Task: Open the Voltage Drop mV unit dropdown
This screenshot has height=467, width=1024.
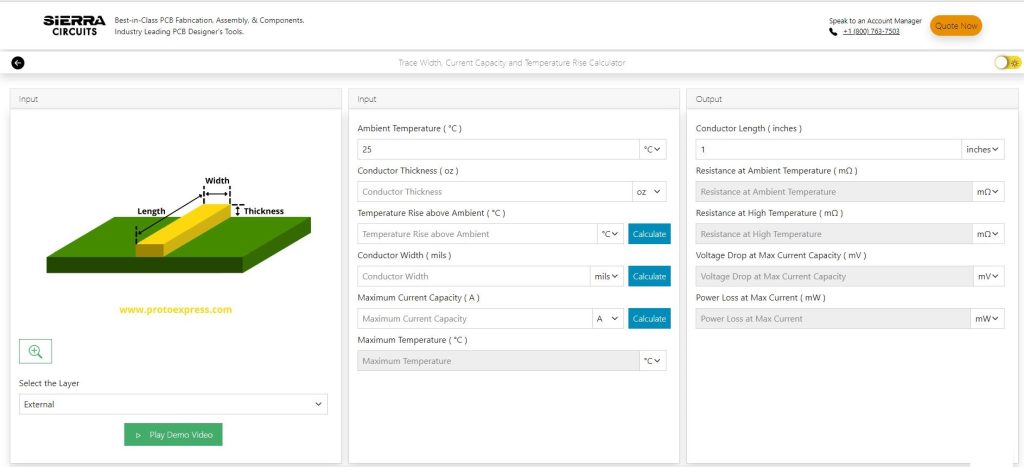Action: pyautogui.click(x=989, y=276)
